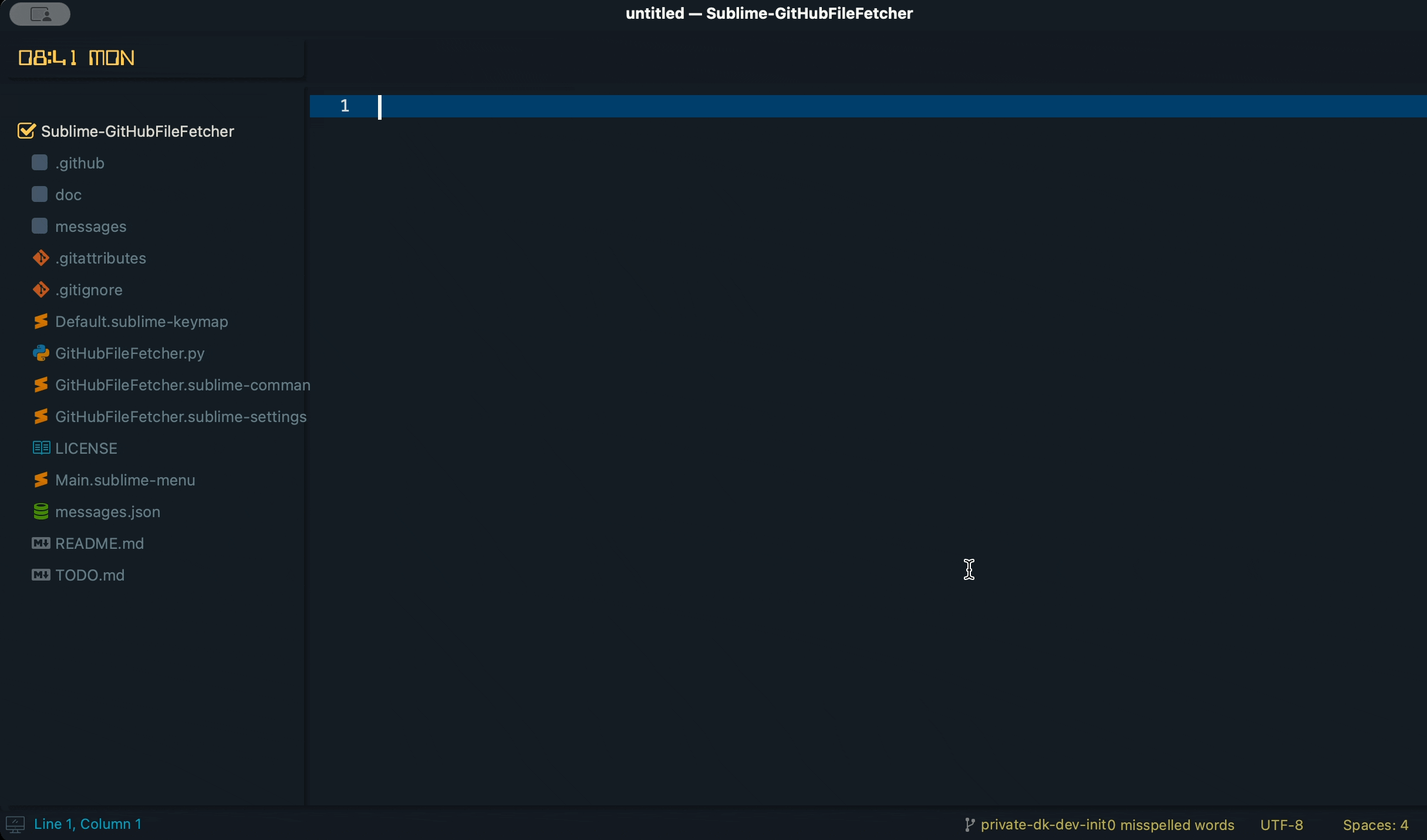The height and width of the screenshot is (840, 1427).
Task: Click the book icon next to LICENSE
Action: [x=41, y=448]
